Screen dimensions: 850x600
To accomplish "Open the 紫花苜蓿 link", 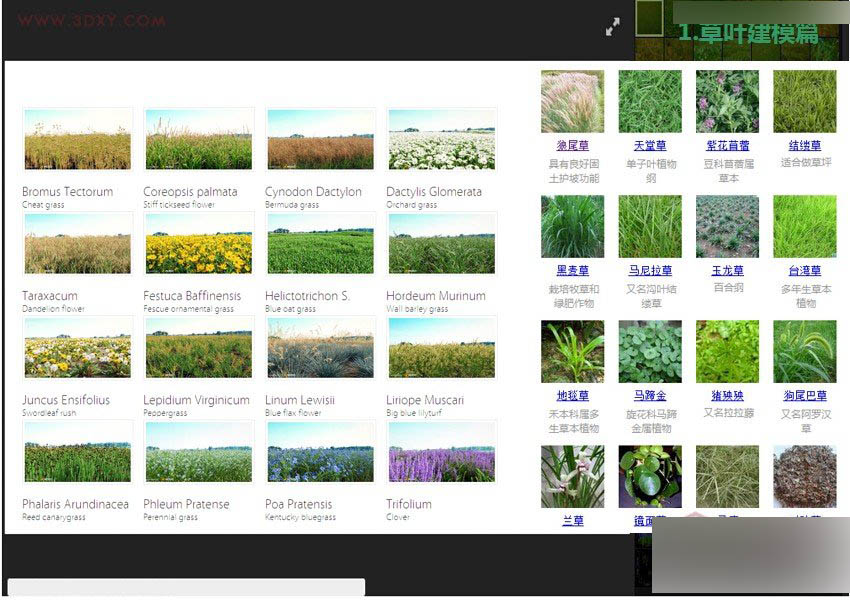I will pyautogui.click(x=726, y=143).
